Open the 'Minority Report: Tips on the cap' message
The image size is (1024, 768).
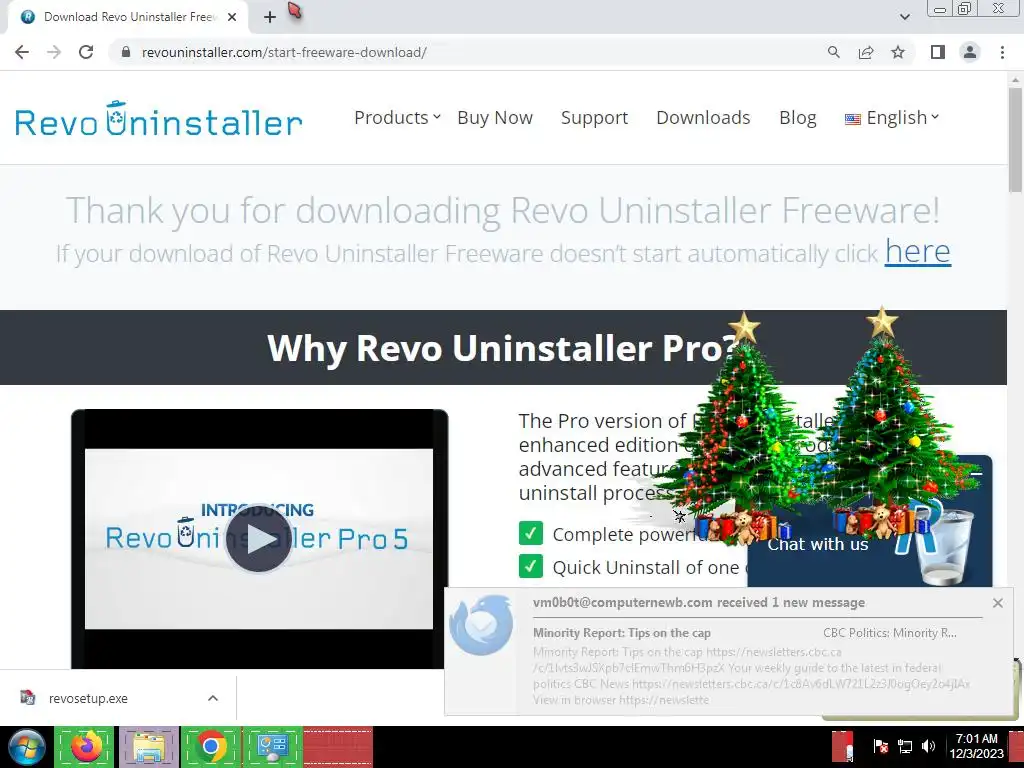[x=622, y=633]
